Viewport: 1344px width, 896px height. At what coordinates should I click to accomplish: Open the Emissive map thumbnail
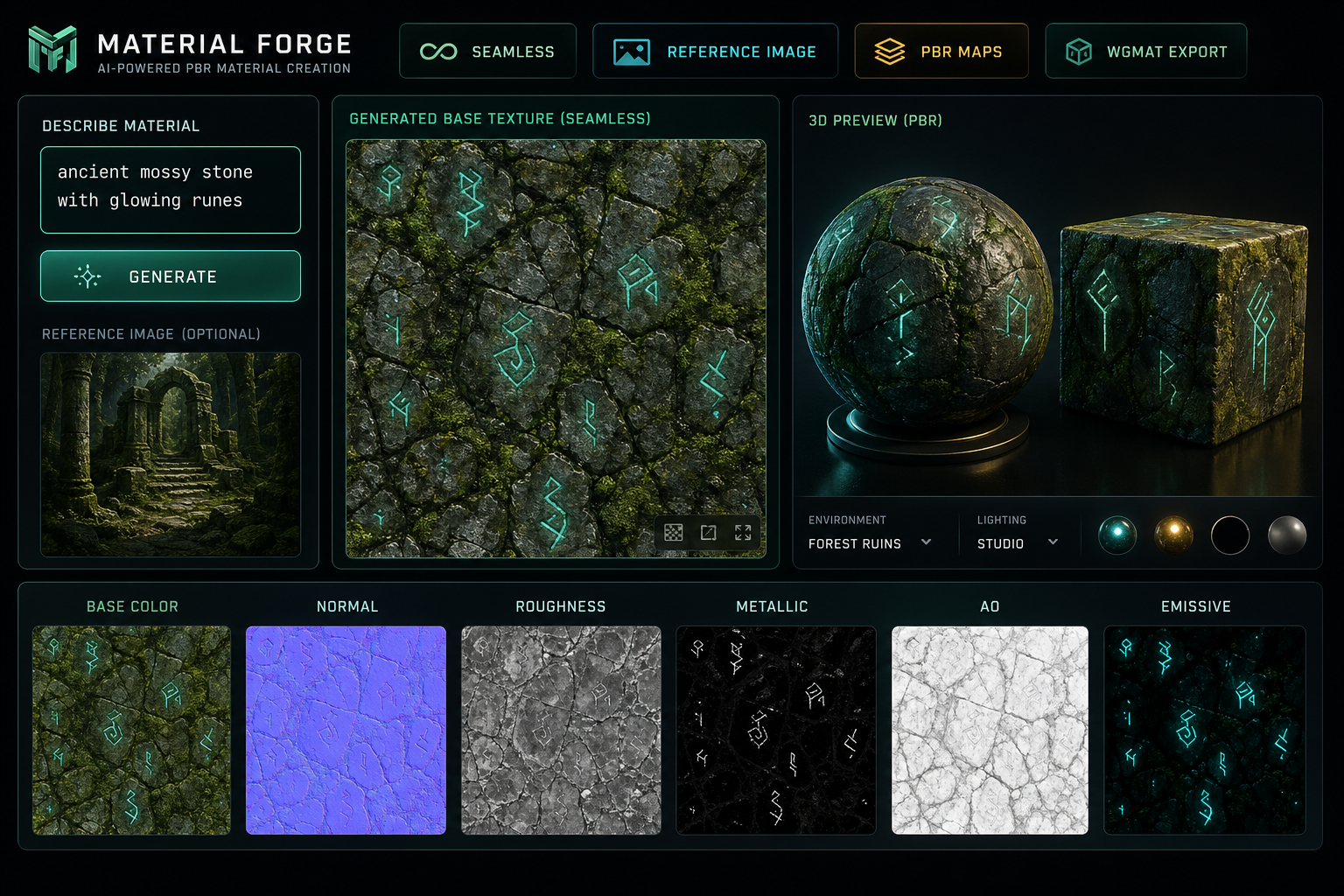[x=1205, y=730]
